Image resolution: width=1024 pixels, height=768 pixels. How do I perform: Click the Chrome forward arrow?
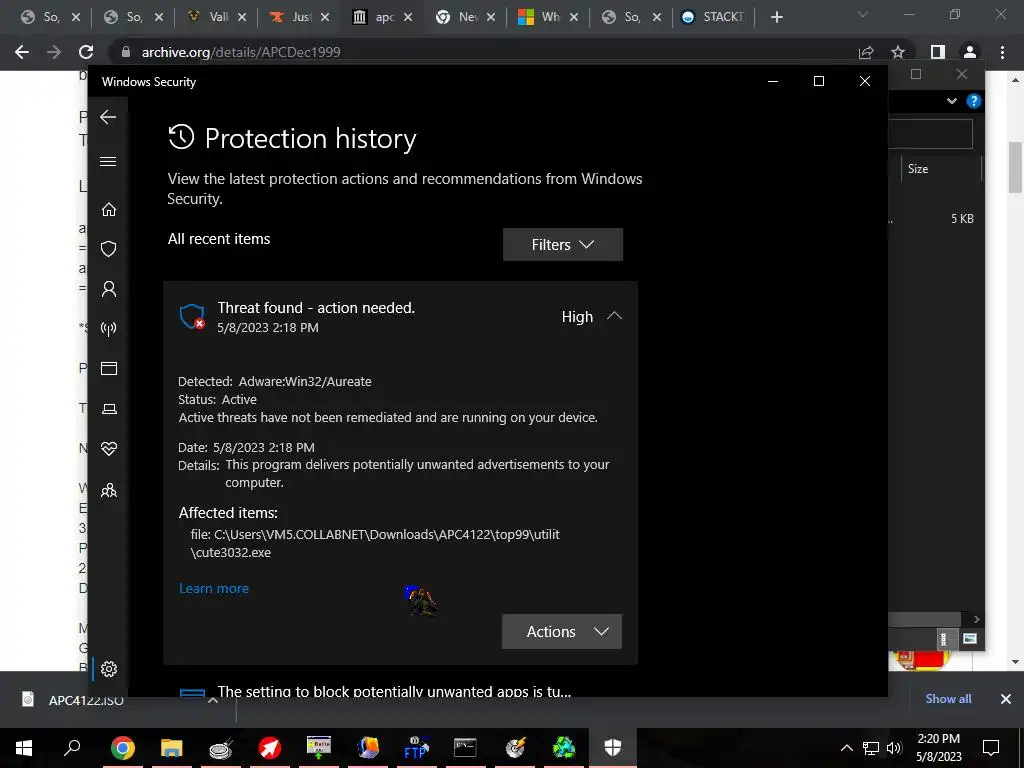pyautogui.click(x=54, y=52)
